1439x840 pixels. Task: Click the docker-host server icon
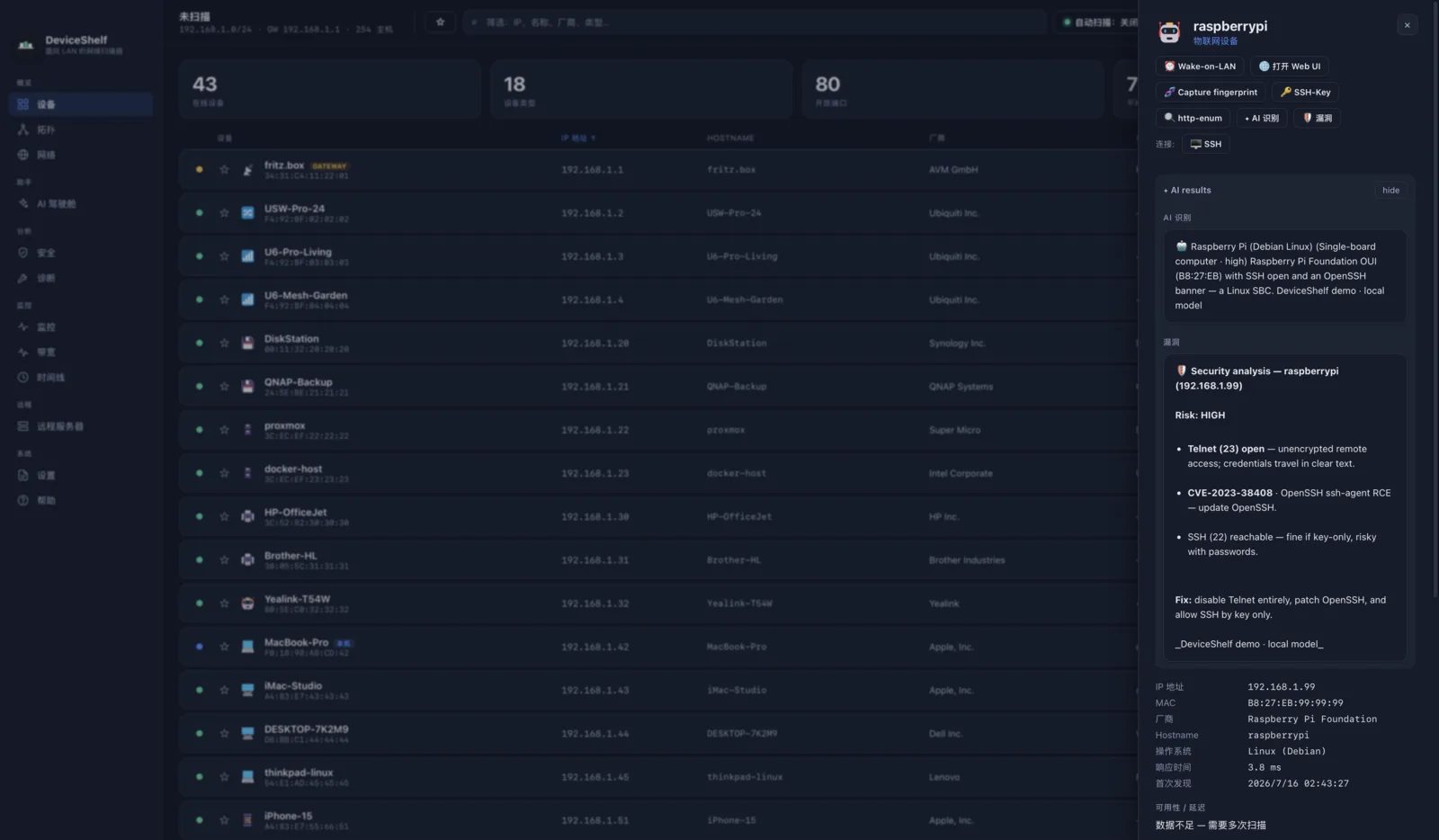click(247, 473)
